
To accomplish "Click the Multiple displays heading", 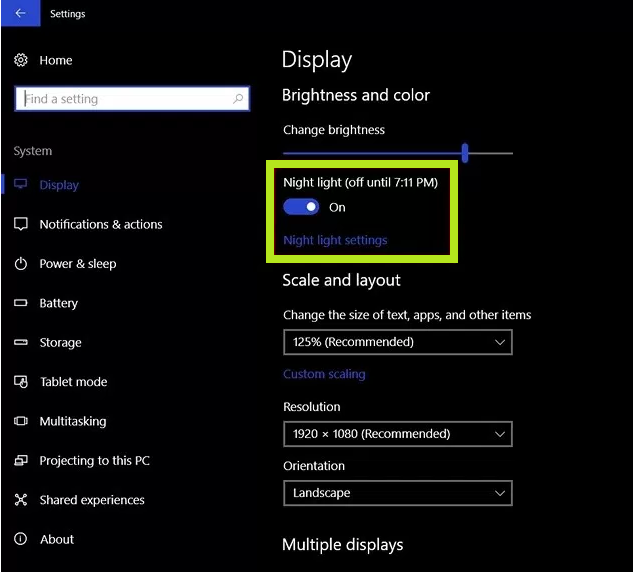I will [x=343, y=545].
